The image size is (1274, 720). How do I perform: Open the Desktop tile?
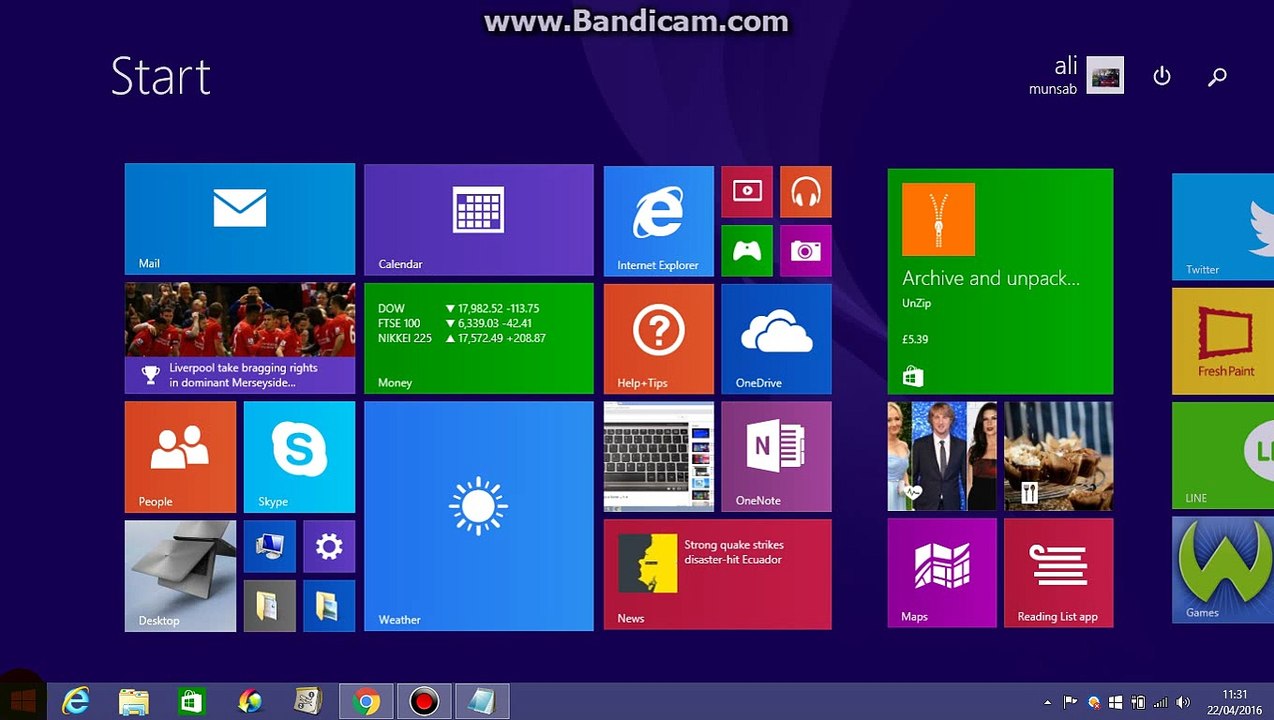click(181, 576)
